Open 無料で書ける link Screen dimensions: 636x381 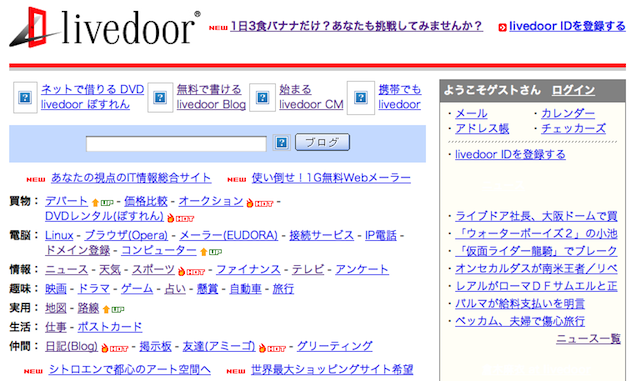(209, 89)
